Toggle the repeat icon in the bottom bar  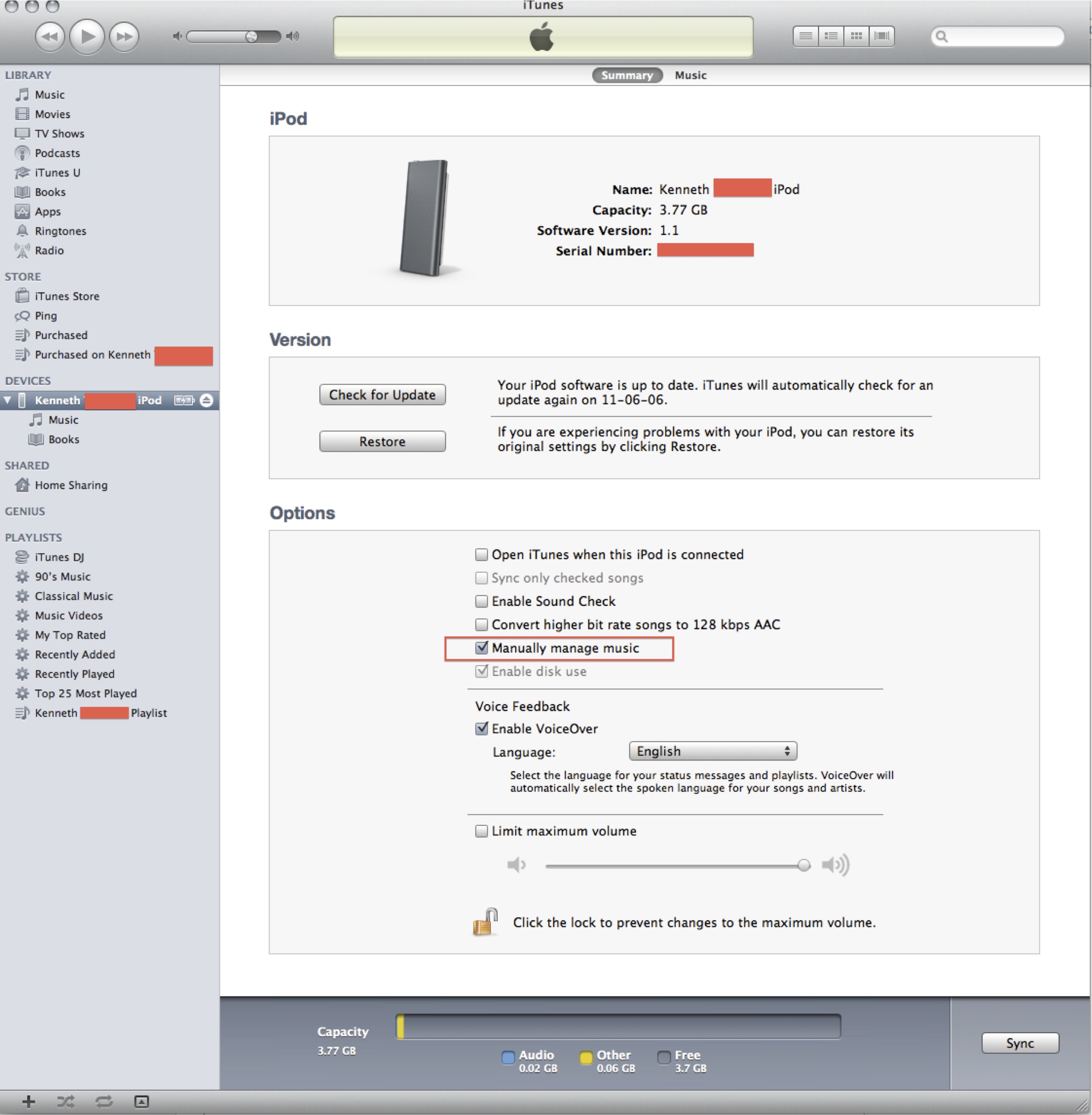pyautogui.click(x=104, y=1101)
